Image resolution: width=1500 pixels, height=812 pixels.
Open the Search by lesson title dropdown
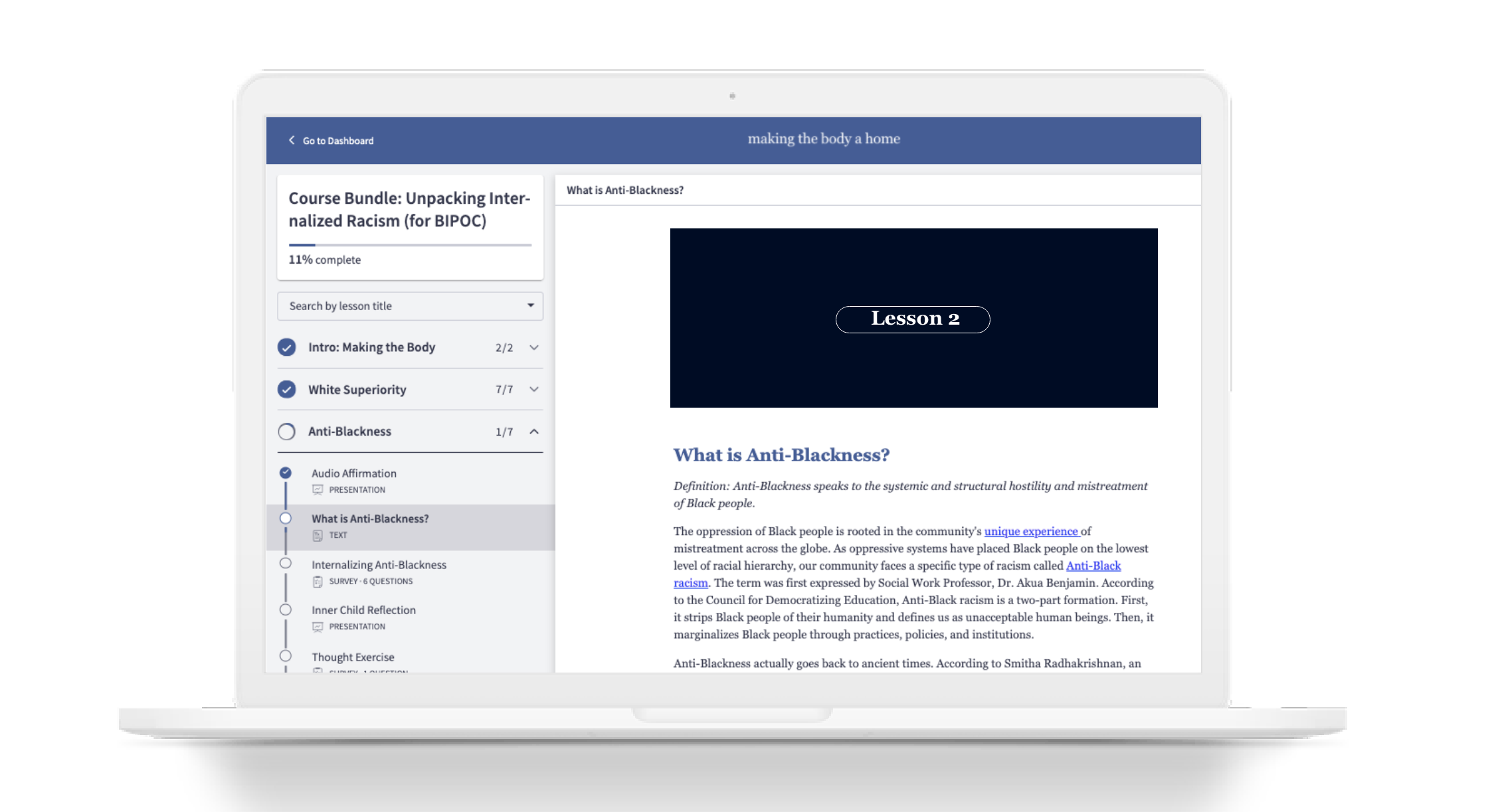[x=410, y=306]
